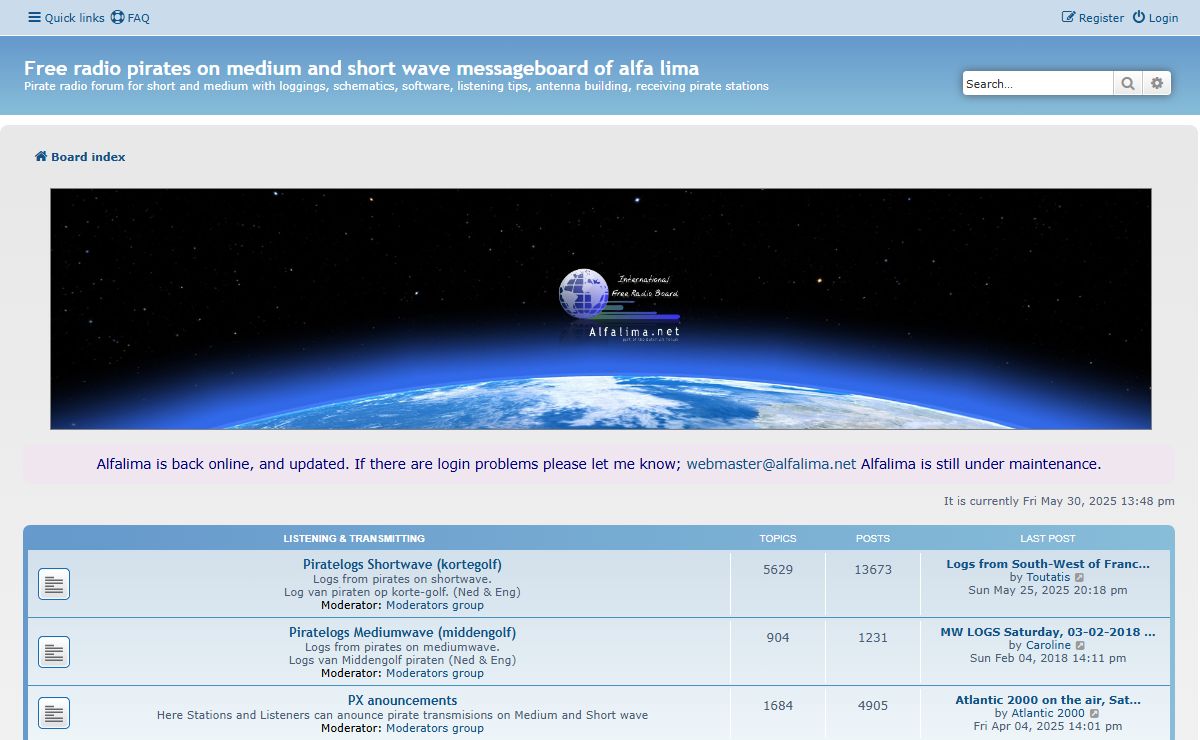Click Moderators group under PX anouncements

[435, 728]
